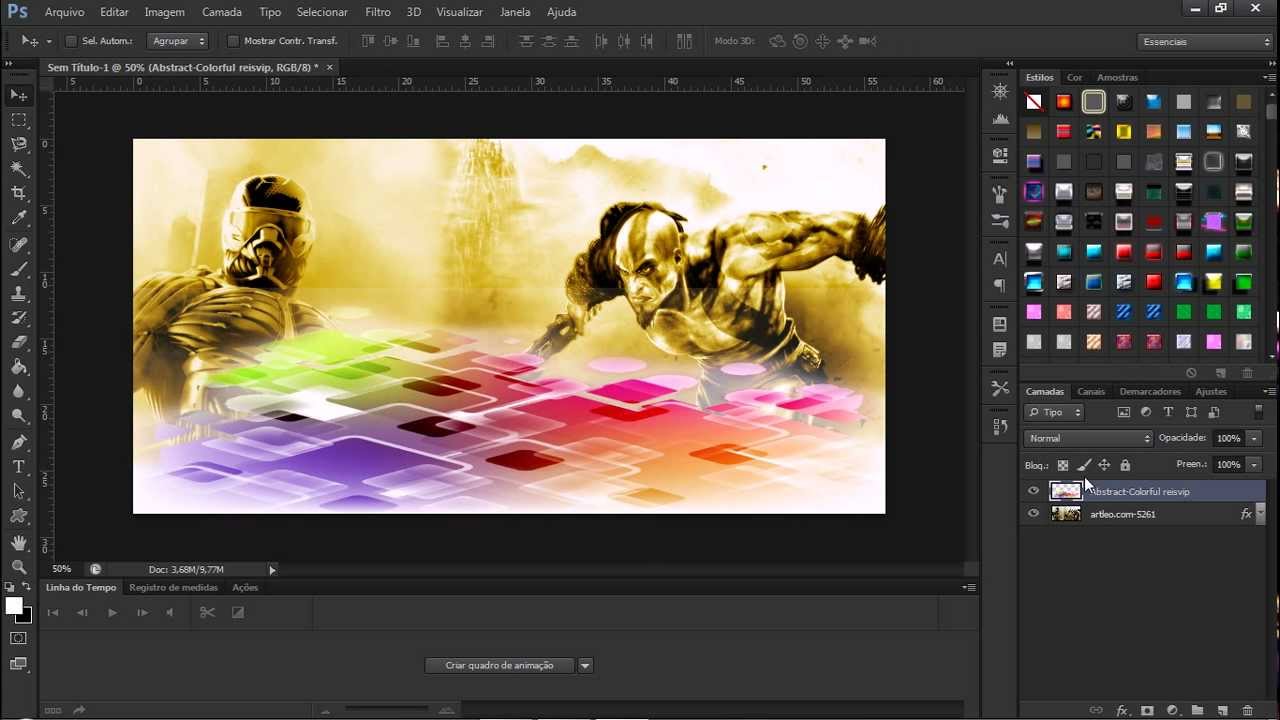The height and width of the screenshot is (720, 1280).
Task: Open the Preen. fill dropdown arrow
Action: (x=1254, y=464)
